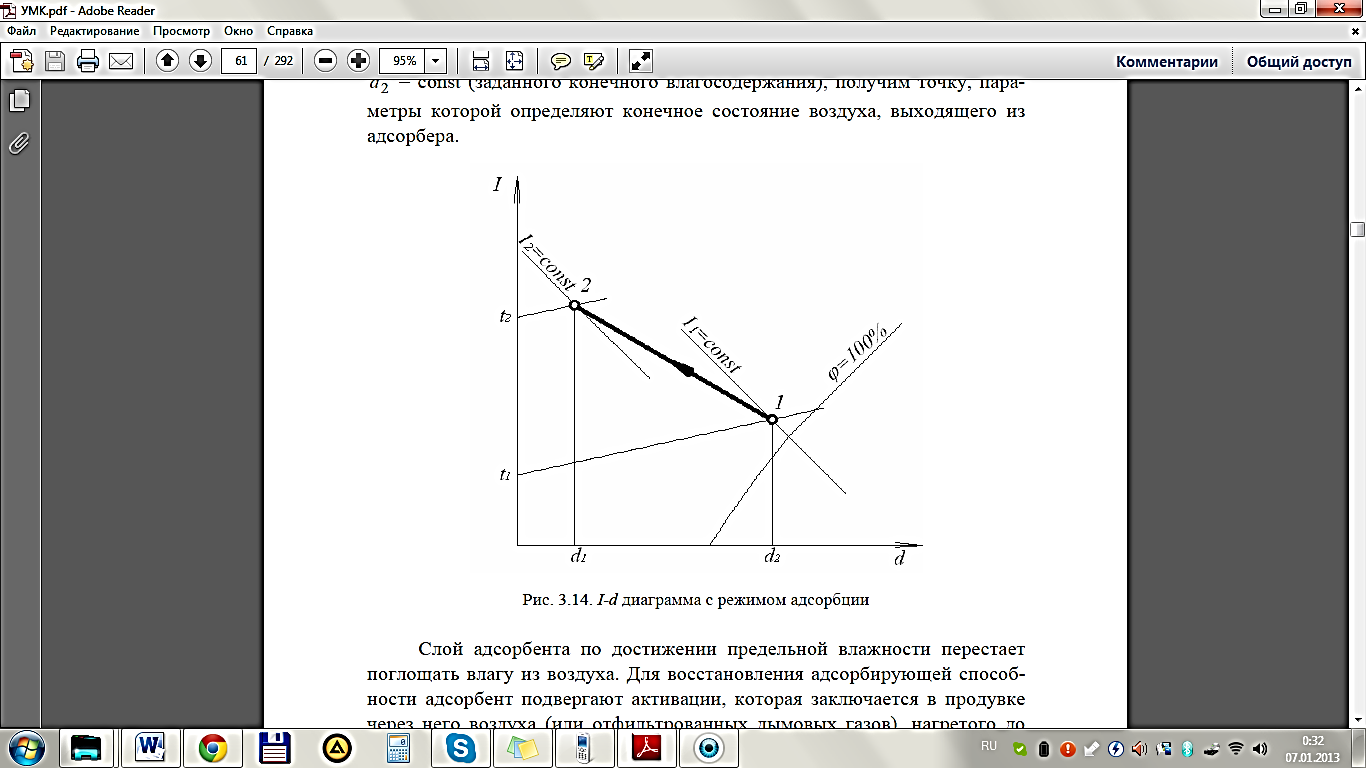Select the fit one full page icon
The height and width of the screenshot is (768, 1366).
tap(514, 61)
